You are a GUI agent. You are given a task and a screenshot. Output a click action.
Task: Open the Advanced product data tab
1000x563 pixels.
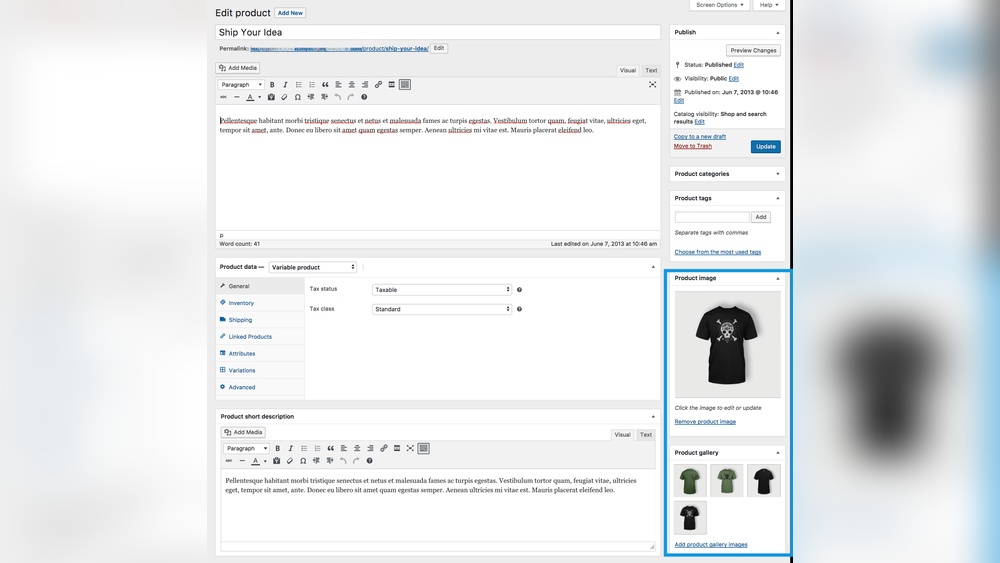click(242, 387)
